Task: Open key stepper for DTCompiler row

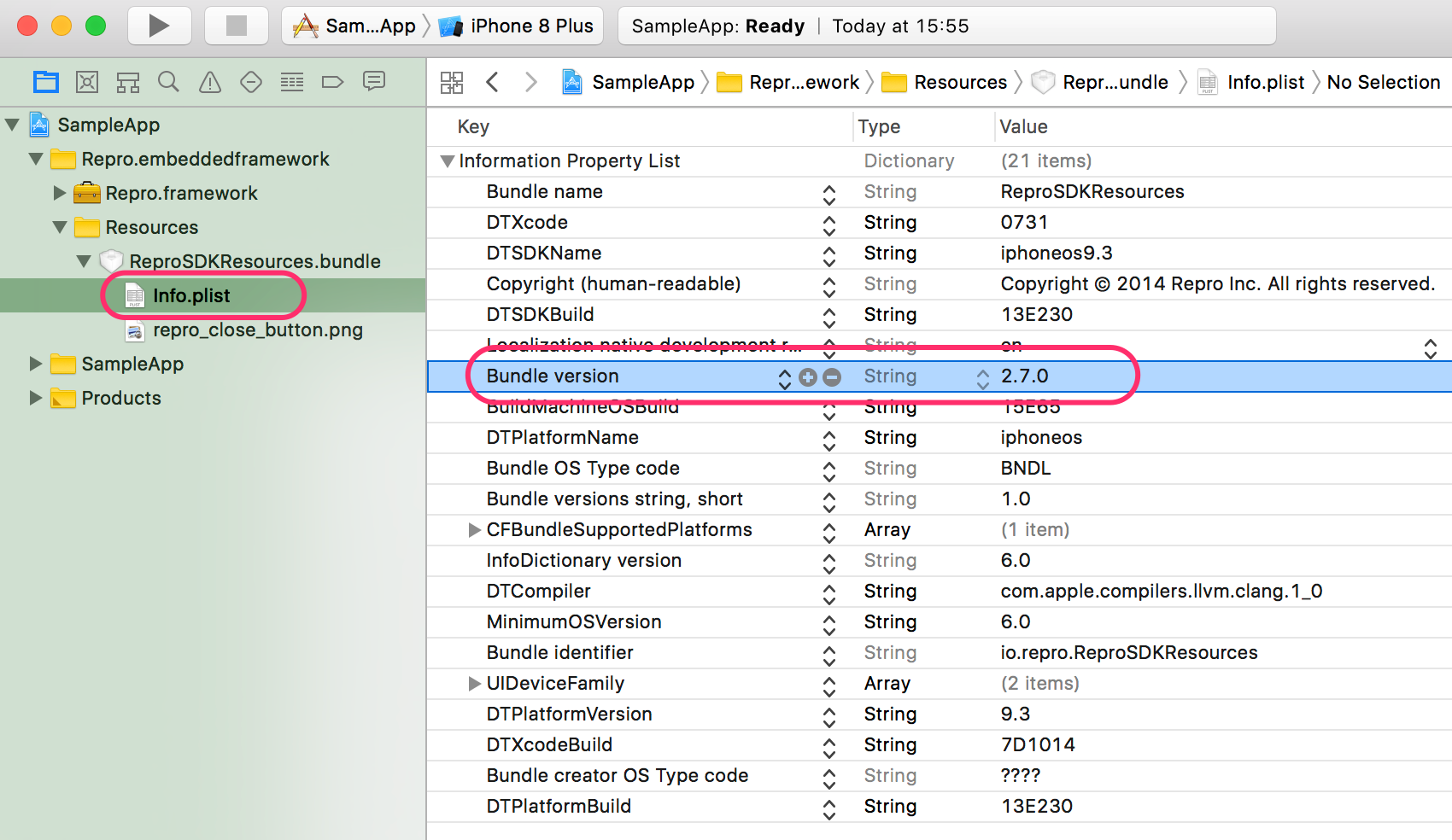Action: click(829, 594)
